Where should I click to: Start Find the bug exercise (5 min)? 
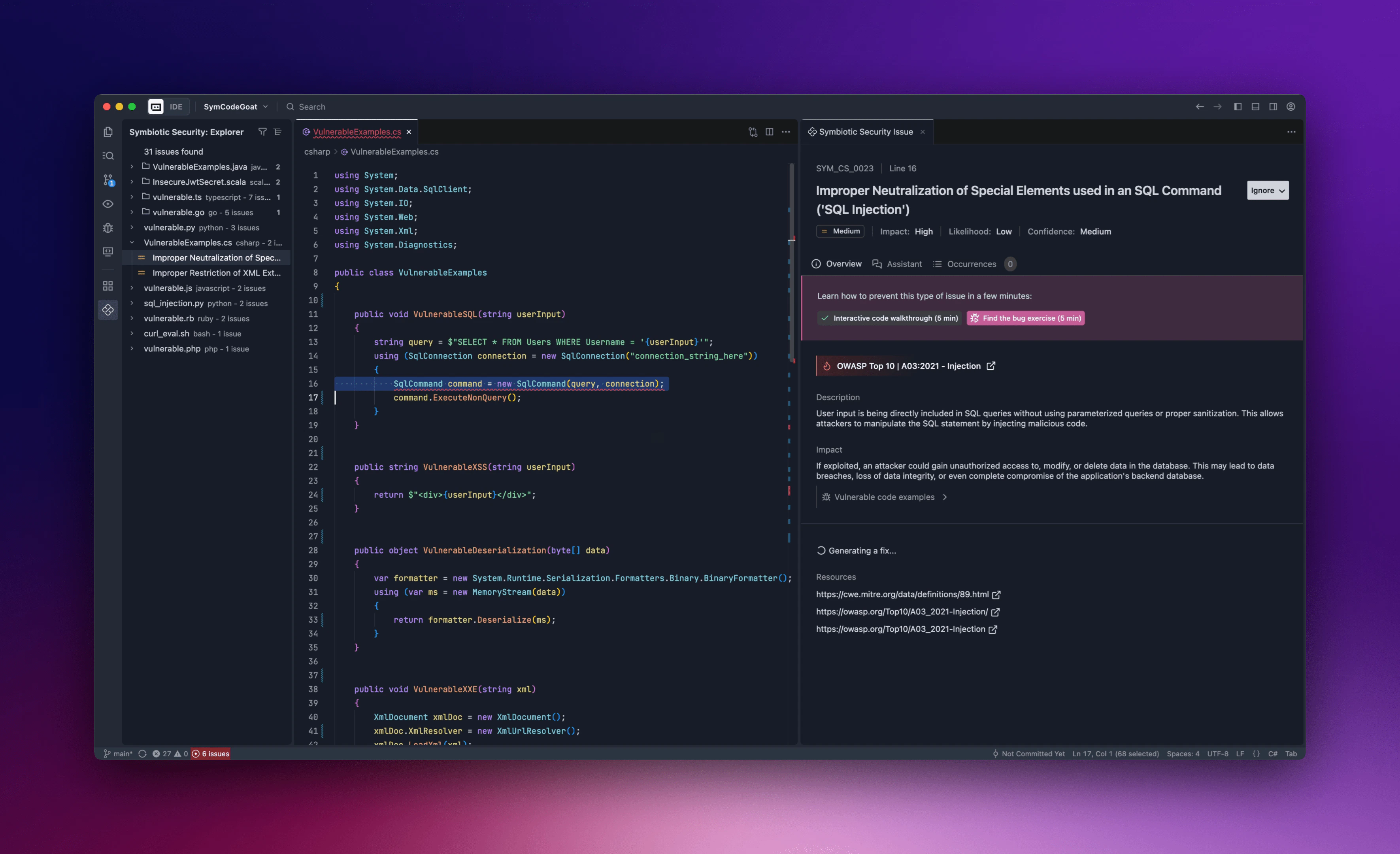click(1026, 318)
